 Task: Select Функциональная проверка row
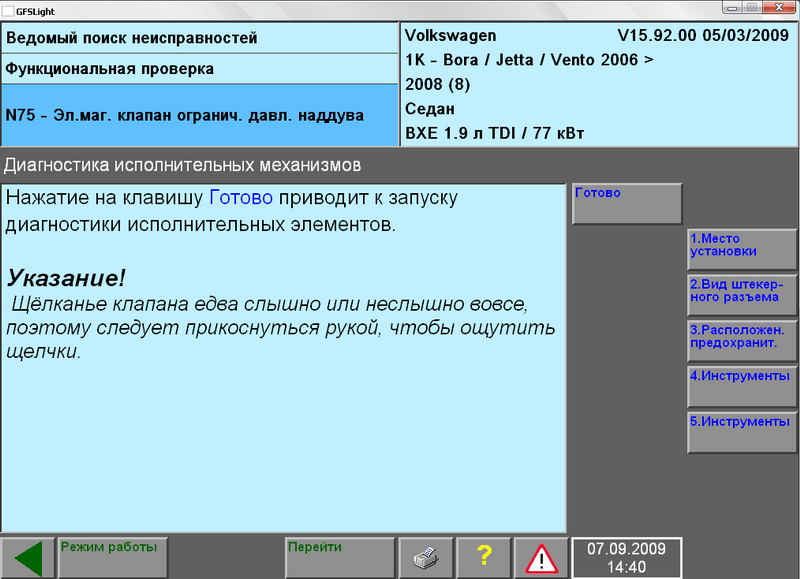199,69
